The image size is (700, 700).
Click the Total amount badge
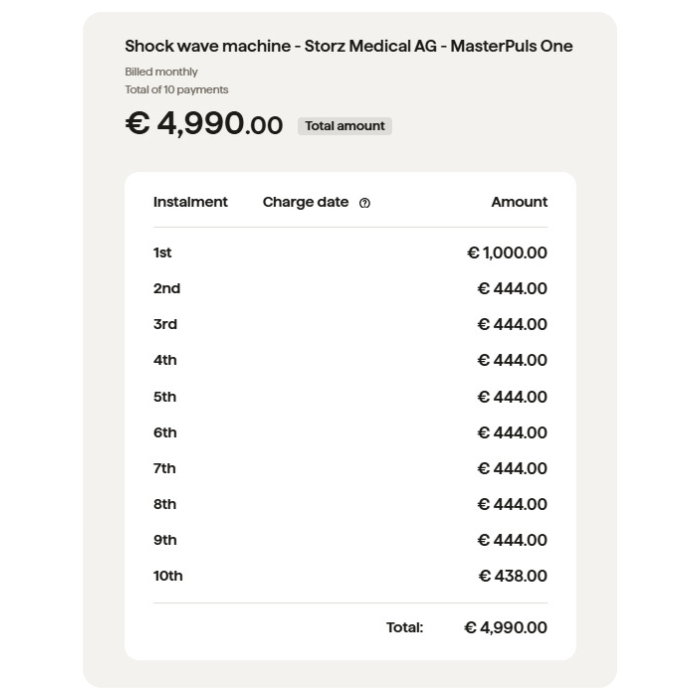[x=344, y=126]
